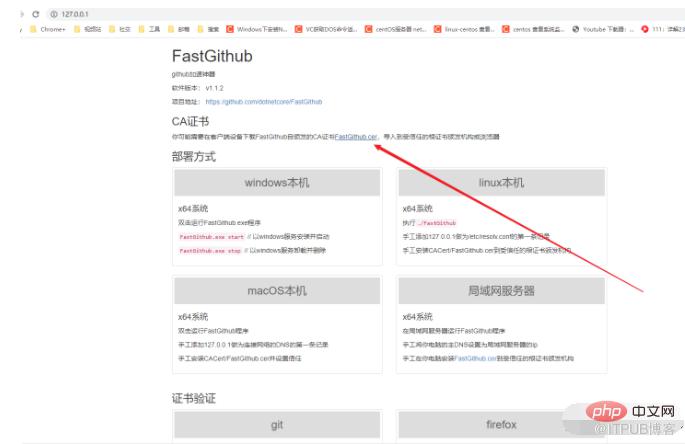The height and width of the screenshot is (444, 685).
Task: Open the 'Windows下安装N...' bookmark
Action: [x=257, y=29]
